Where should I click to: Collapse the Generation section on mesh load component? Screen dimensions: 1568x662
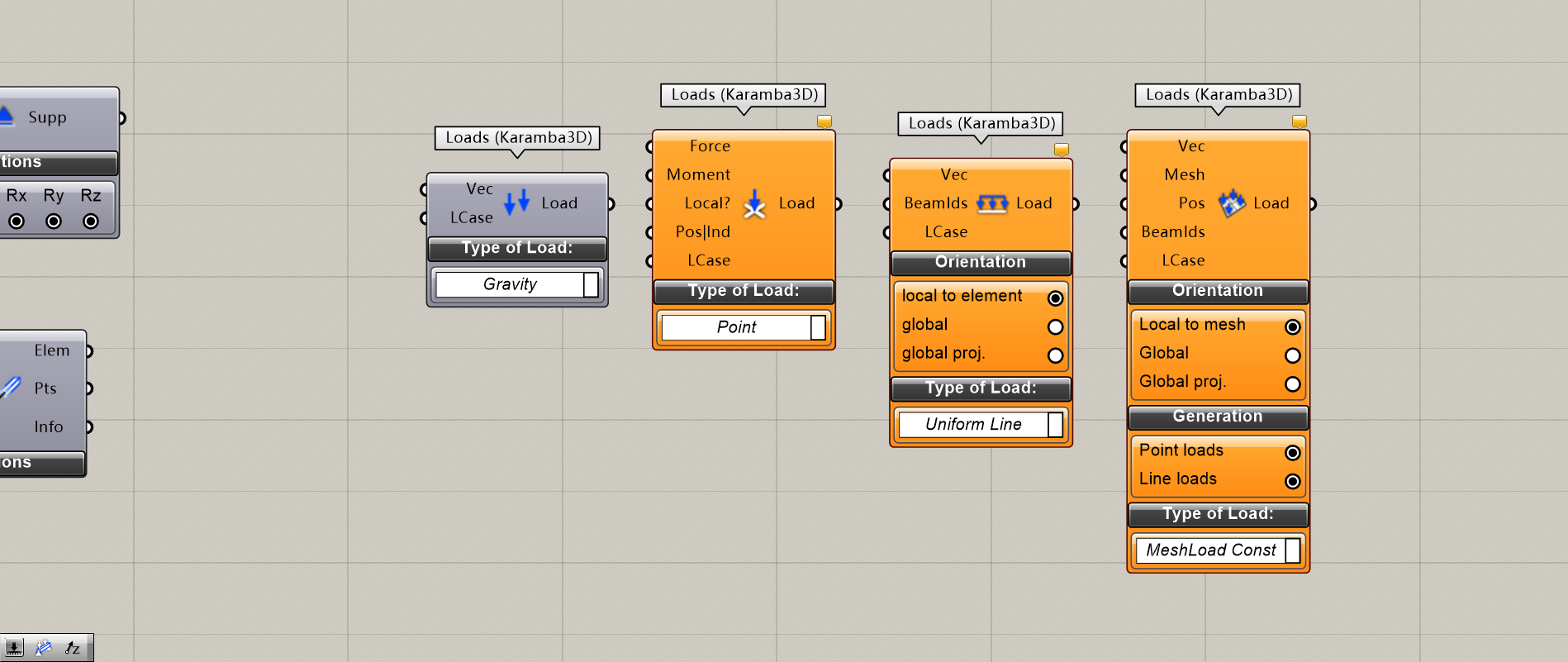pos(1217,417)
